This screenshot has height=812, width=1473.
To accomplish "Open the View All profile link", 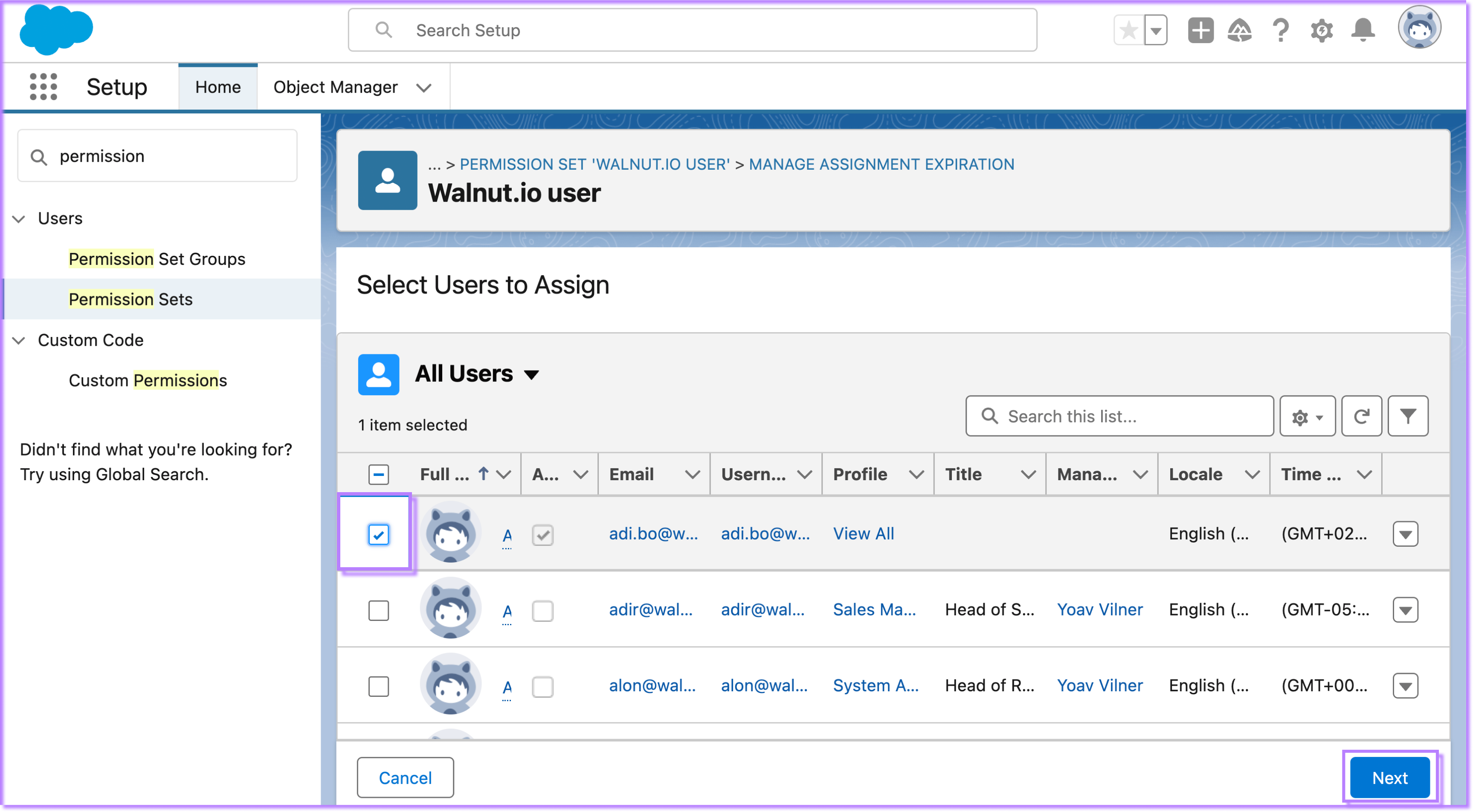I will pos(864,534).
